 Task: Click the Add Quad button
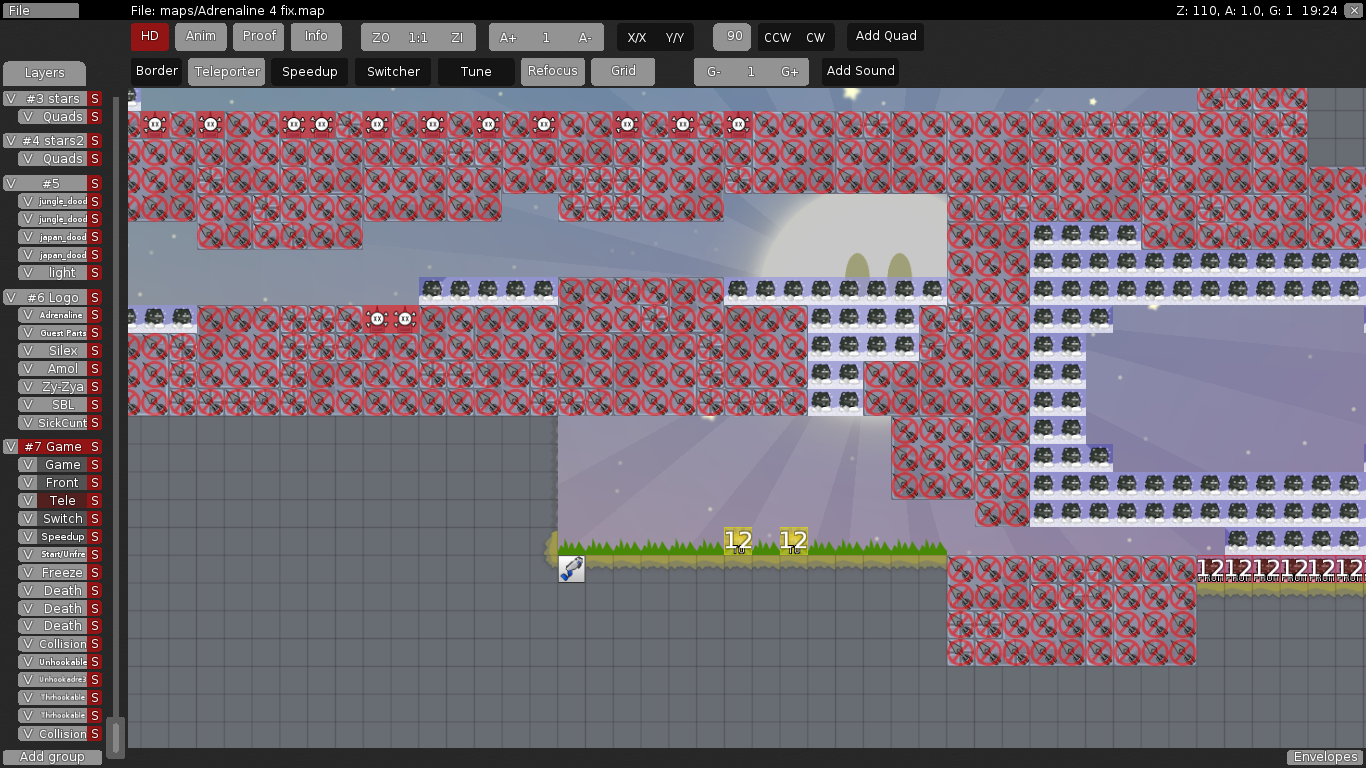(886, 37)
